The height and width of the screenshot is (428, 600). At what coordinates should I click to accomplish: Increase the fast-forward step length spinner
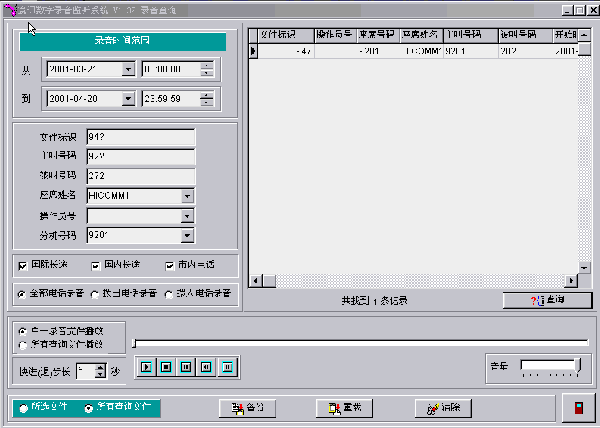[100, 365]
